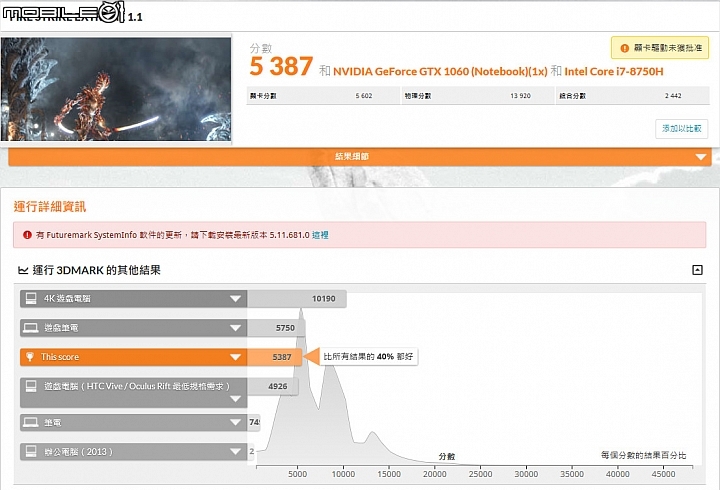This screenshot has width=720, height=490.
Task: Click the 10190 score bar value
Action: click(324, 299)
